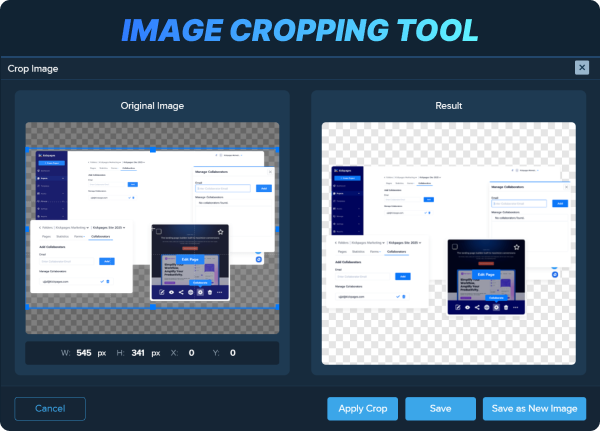600x431 pixels.
Task: Click Edit Page in the Original Image preview
Action: [189, 259]
